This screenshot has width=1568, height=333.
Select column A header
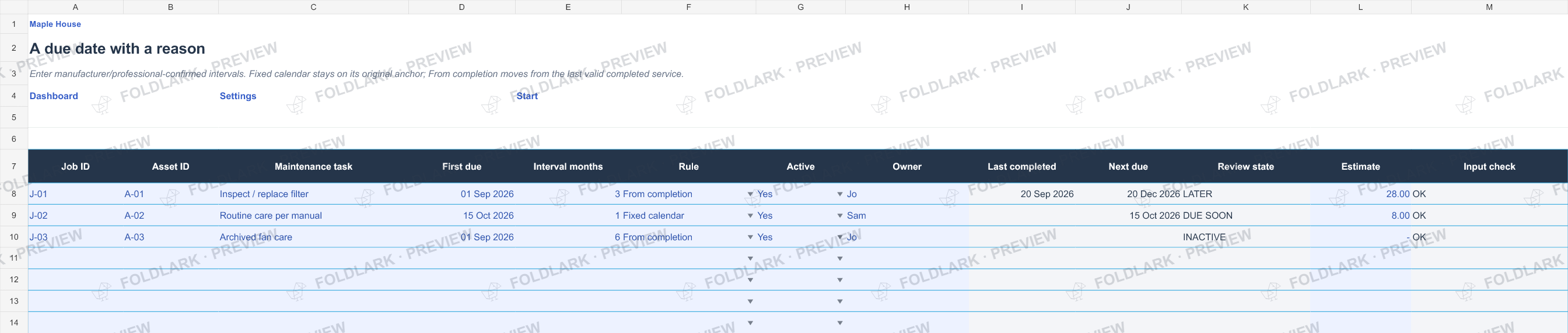click(x=75, y=6)
